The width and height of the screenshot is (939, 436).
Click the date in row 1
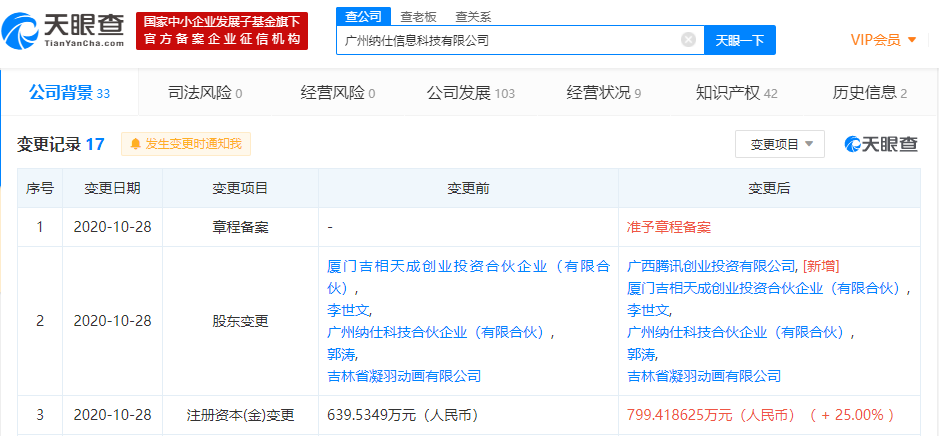point(113,228)
